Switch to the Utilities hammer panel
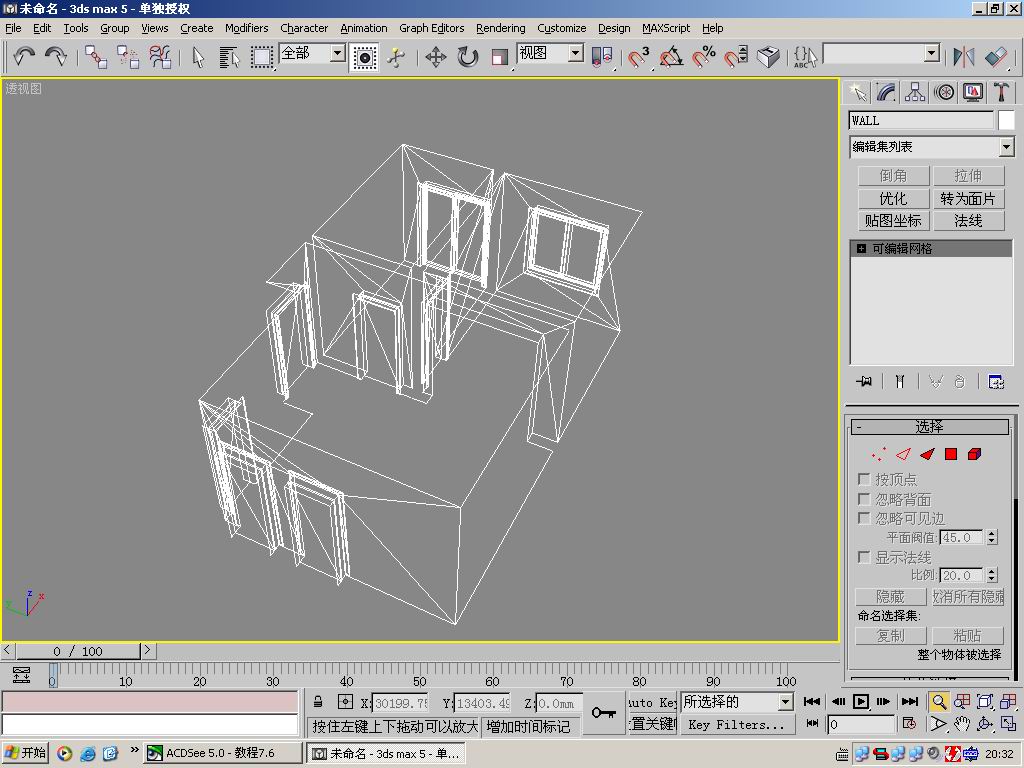Image resolution: width=1024 pixels, height=768 pixels. click(1001, 92)
